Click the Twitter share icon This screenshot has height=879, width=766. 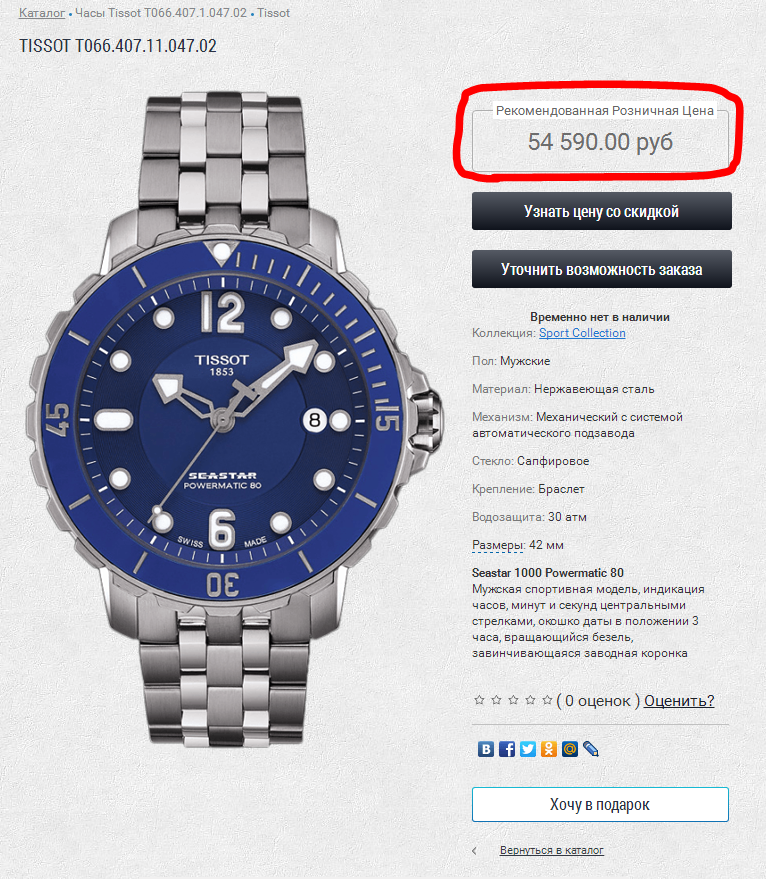click(x=528, y=749)
